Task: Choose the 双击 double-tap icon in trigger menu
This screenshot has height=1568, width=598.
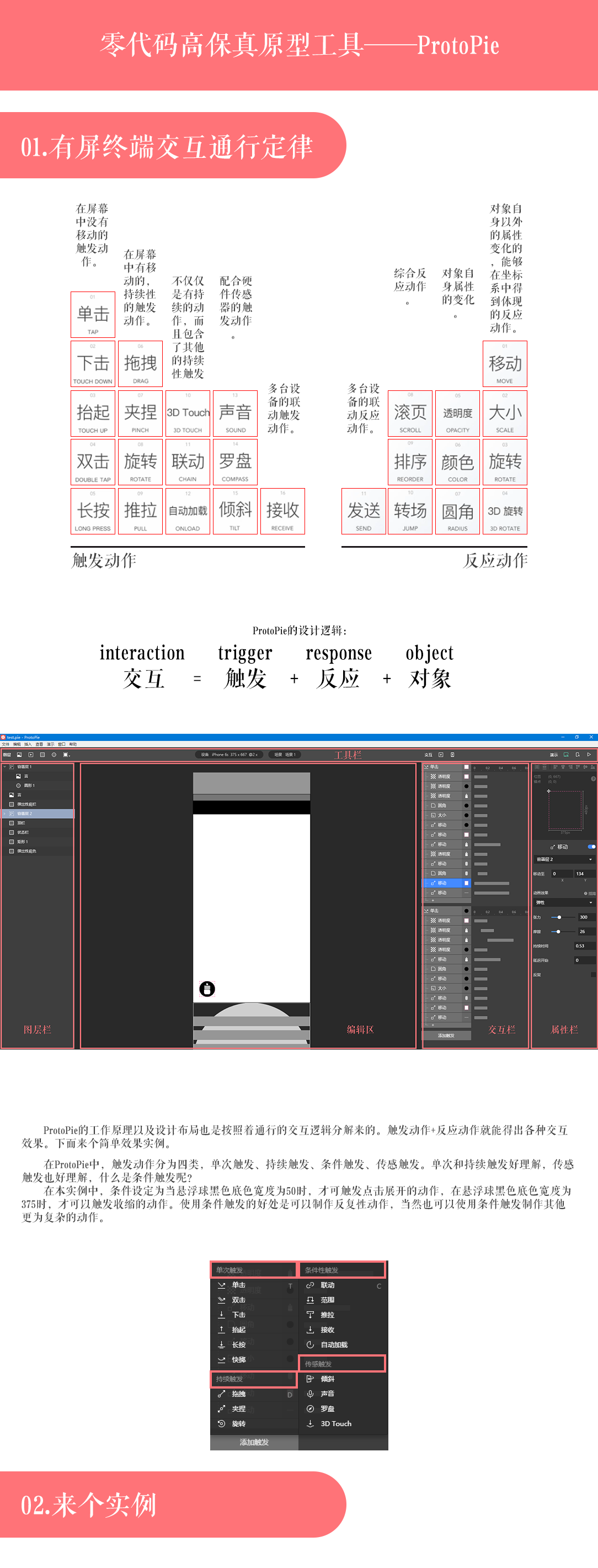Action: coord(221,1300)
